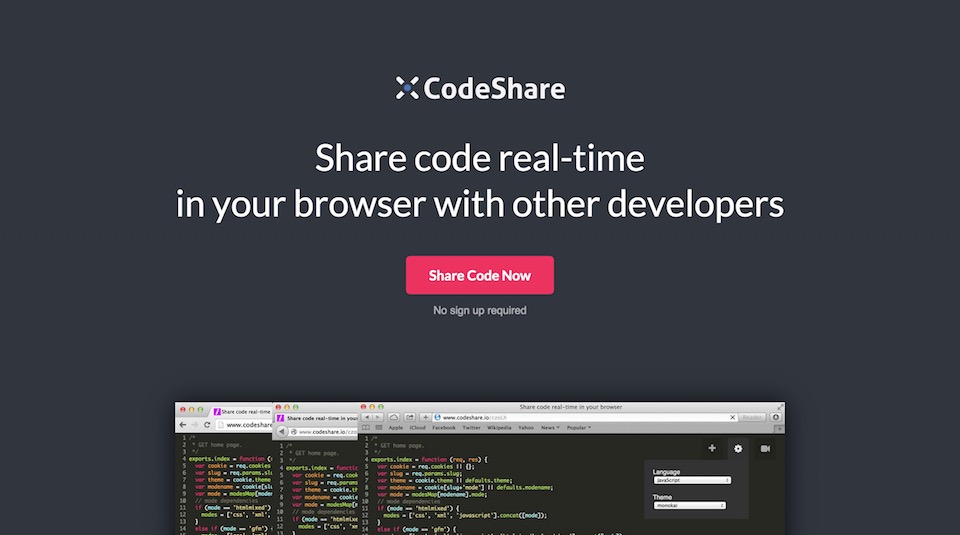Click the Wikipedia bookmark
The width and height of the screenshot is (960, 535).
[x=499, y=428]
